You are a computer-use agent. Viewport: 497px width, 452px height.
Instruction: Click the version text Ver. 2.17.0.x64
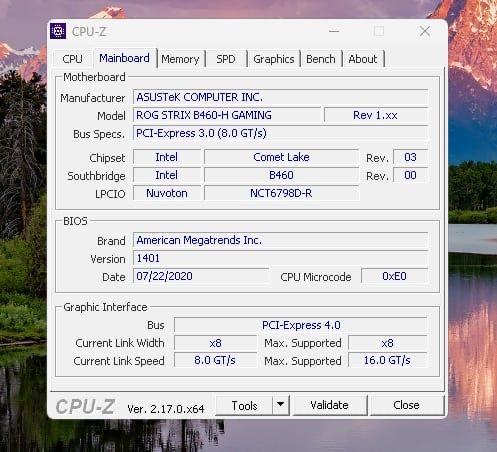166,409
